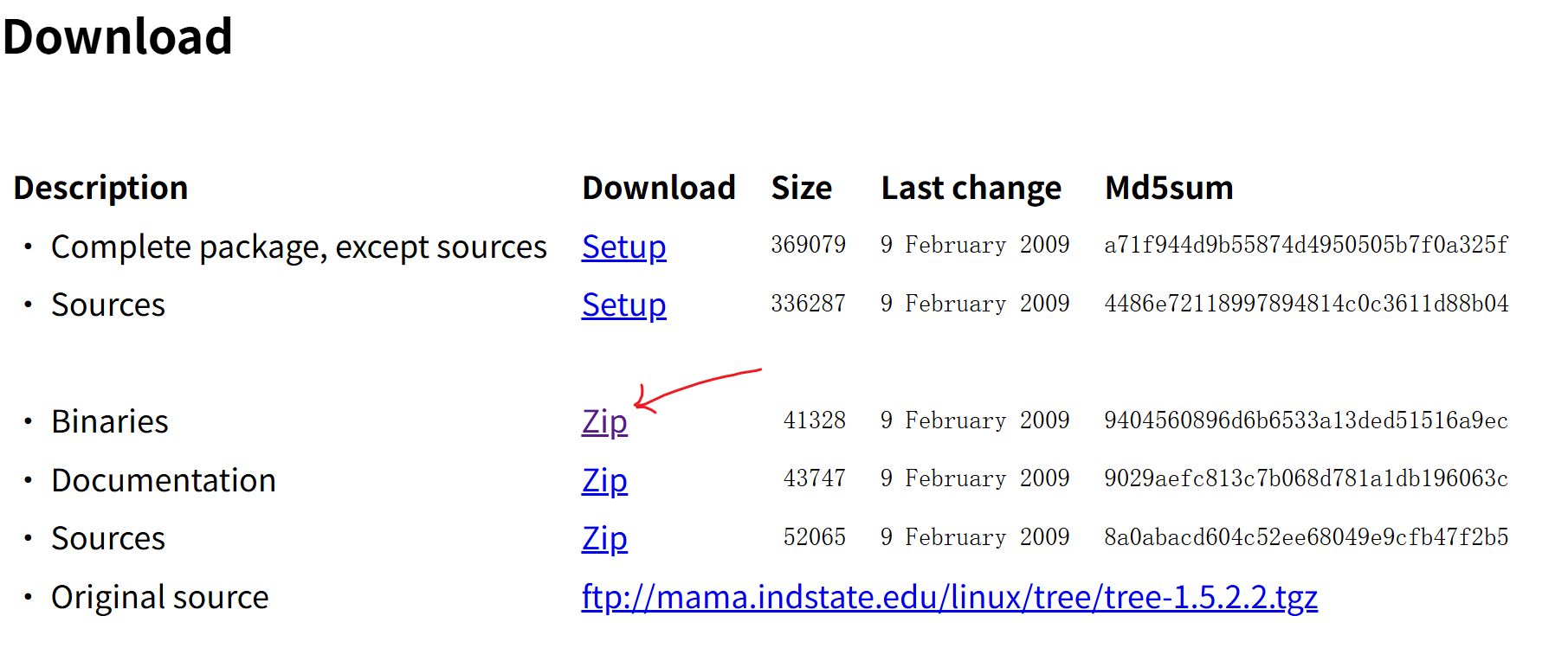Click the md5sum of the Binaries Zip
This screenshot has width=1568, height=648.
1306,421
